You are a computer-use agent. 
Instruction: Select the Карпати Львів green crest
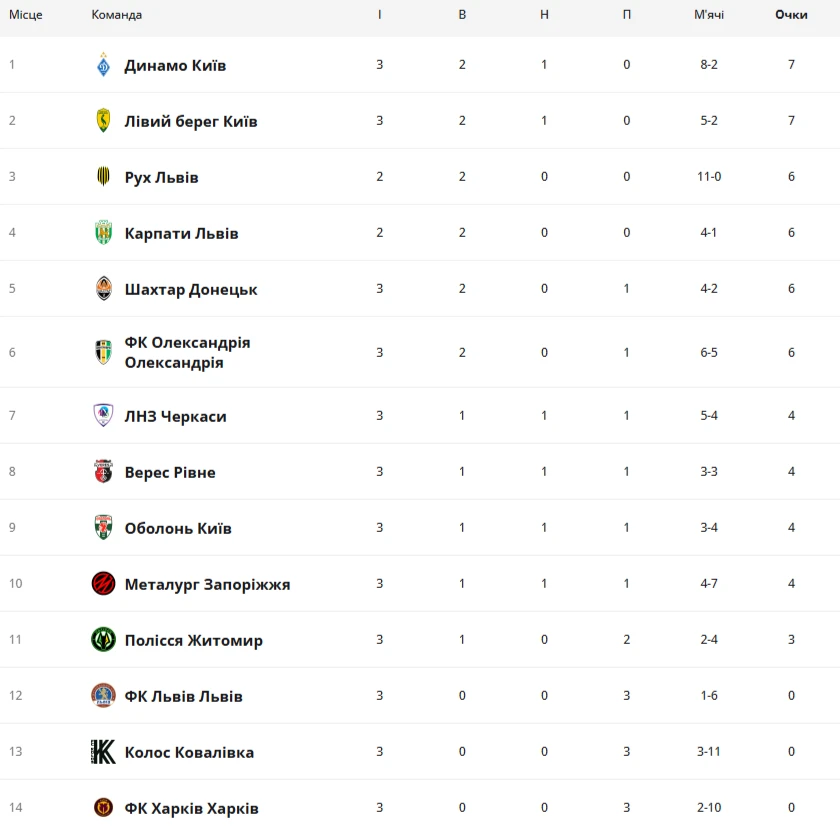tap(103, 233)
